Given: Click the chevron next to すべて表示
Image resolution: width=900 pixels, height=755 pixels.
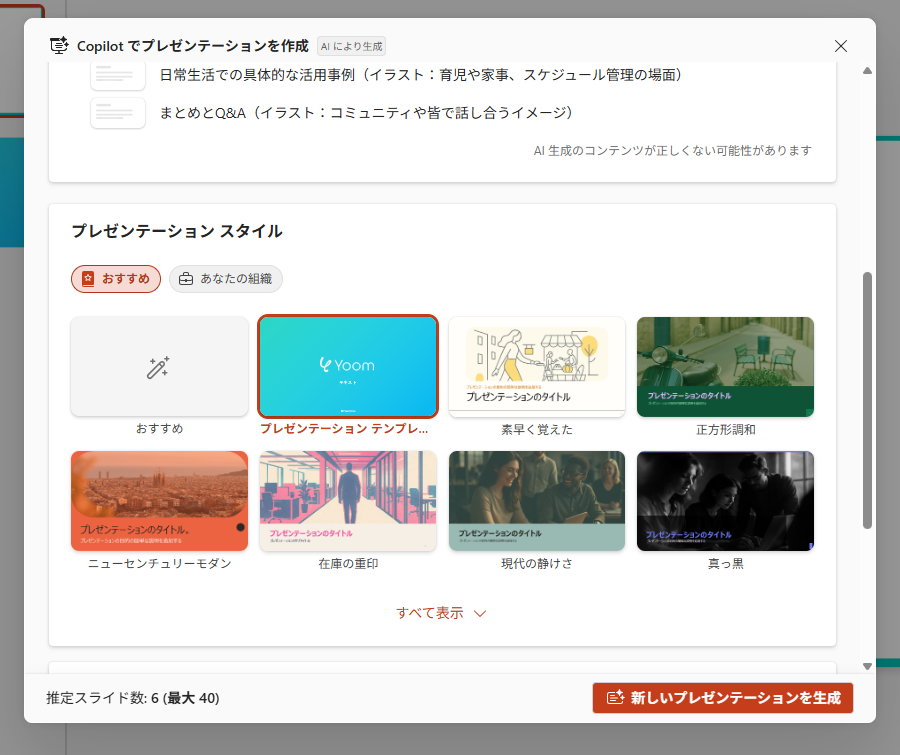Looking at the screenshot, I should click(x=480, y=614).
